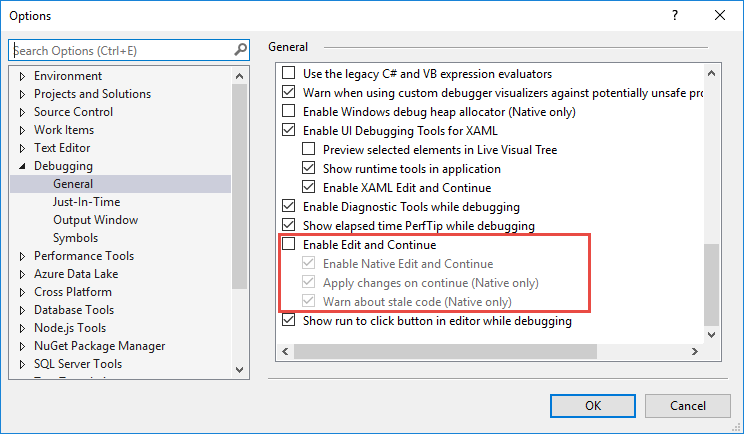Click the search magnifier icon

click(240, 50)
